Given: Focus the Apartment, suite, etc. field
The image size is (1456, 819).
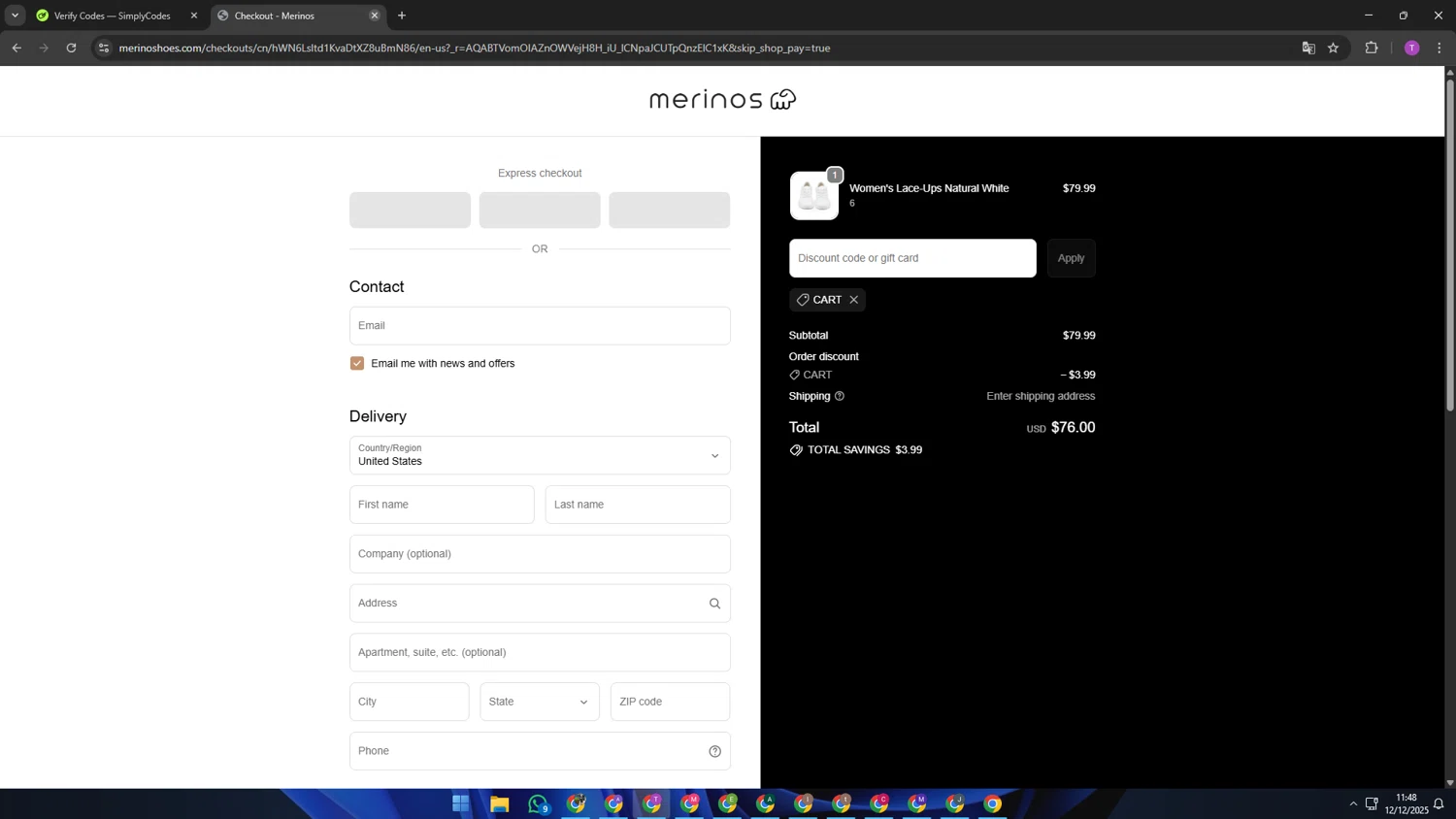Looking at the screenshot, I should point(540,652).
